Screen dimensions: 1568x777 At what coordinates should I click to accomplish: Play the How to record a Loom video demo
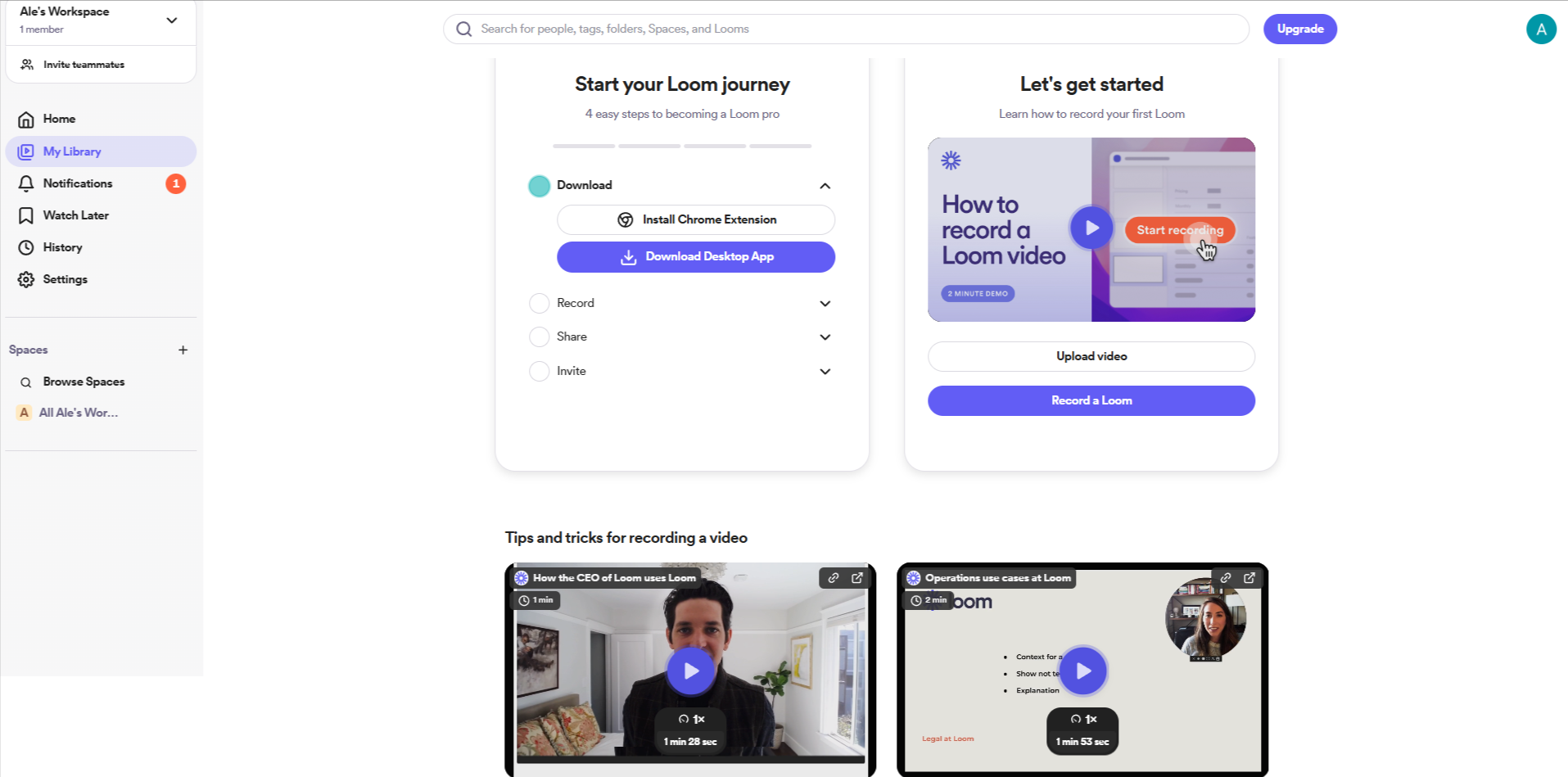(x=1091, y=228)
